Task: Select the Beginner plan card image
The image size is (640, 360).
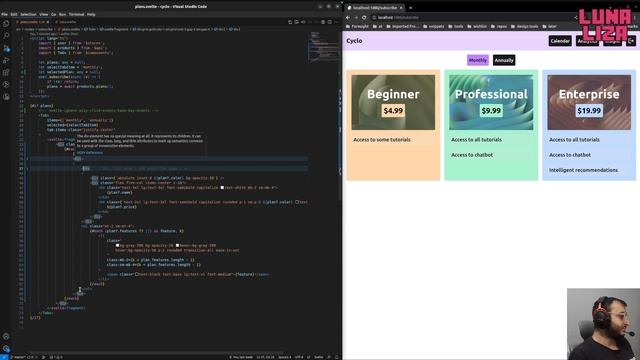Action: pyautogui.click(x=393, y=102)
